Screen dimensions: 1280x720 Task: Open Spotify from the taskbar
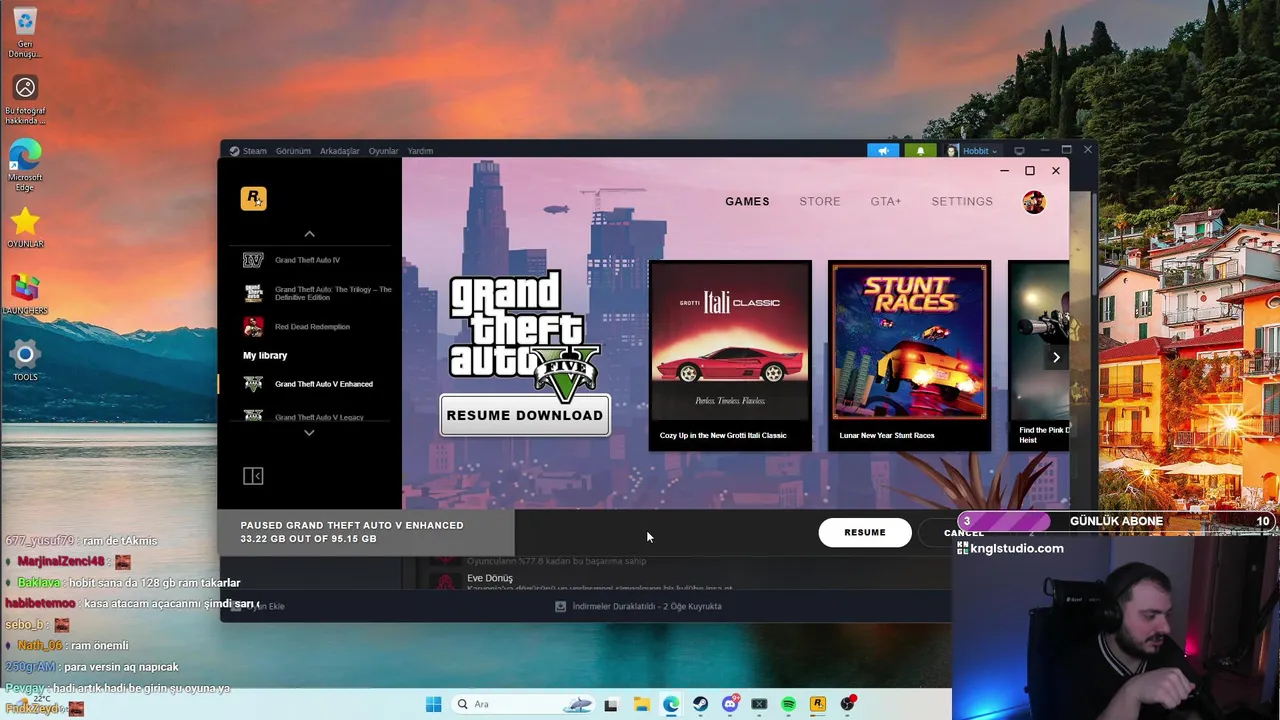coord(788,704)
